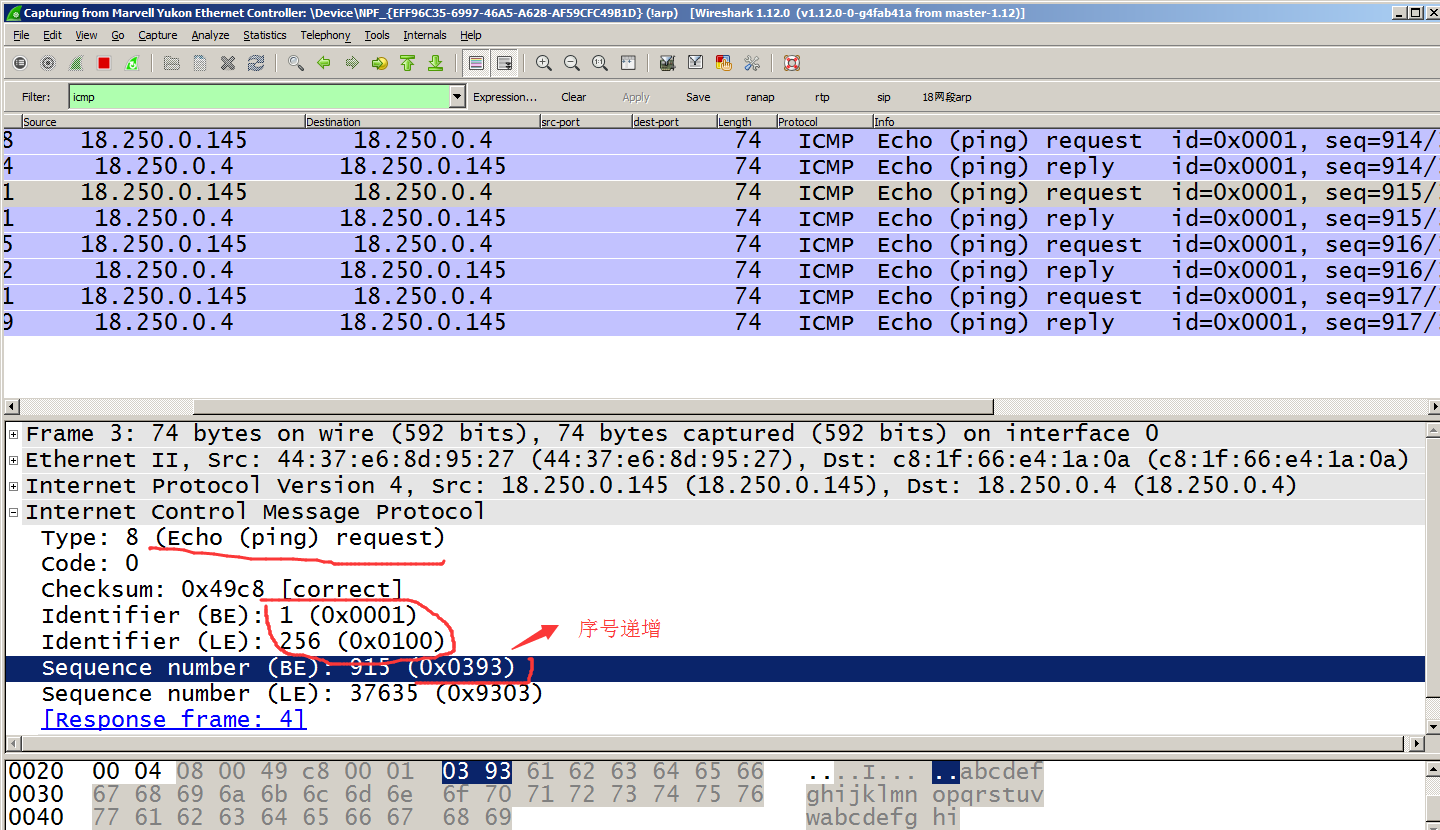This screenshot has width=1440, height=830.
Task: Sort by the Destination column header
Action: click(x=421, y=122)
